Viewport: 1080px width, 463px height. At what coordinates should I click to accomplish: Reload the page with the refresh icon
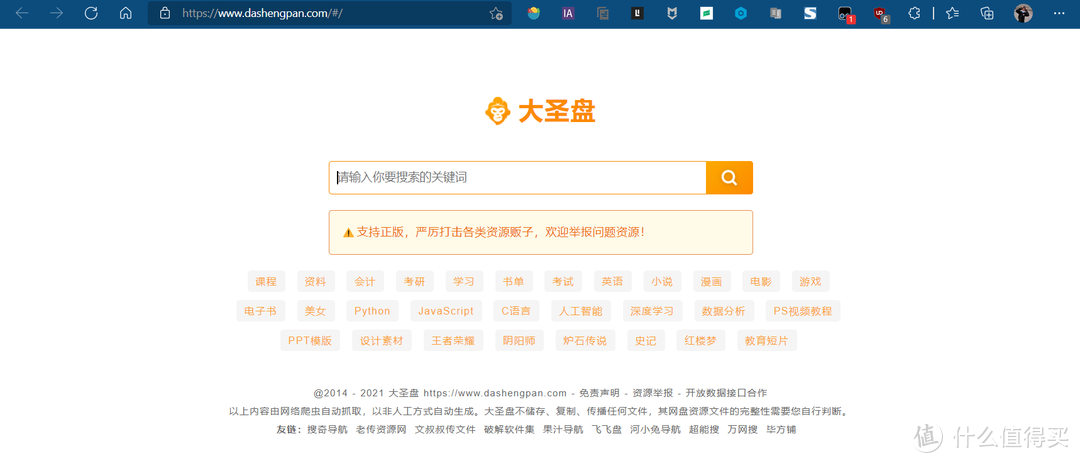91,13
